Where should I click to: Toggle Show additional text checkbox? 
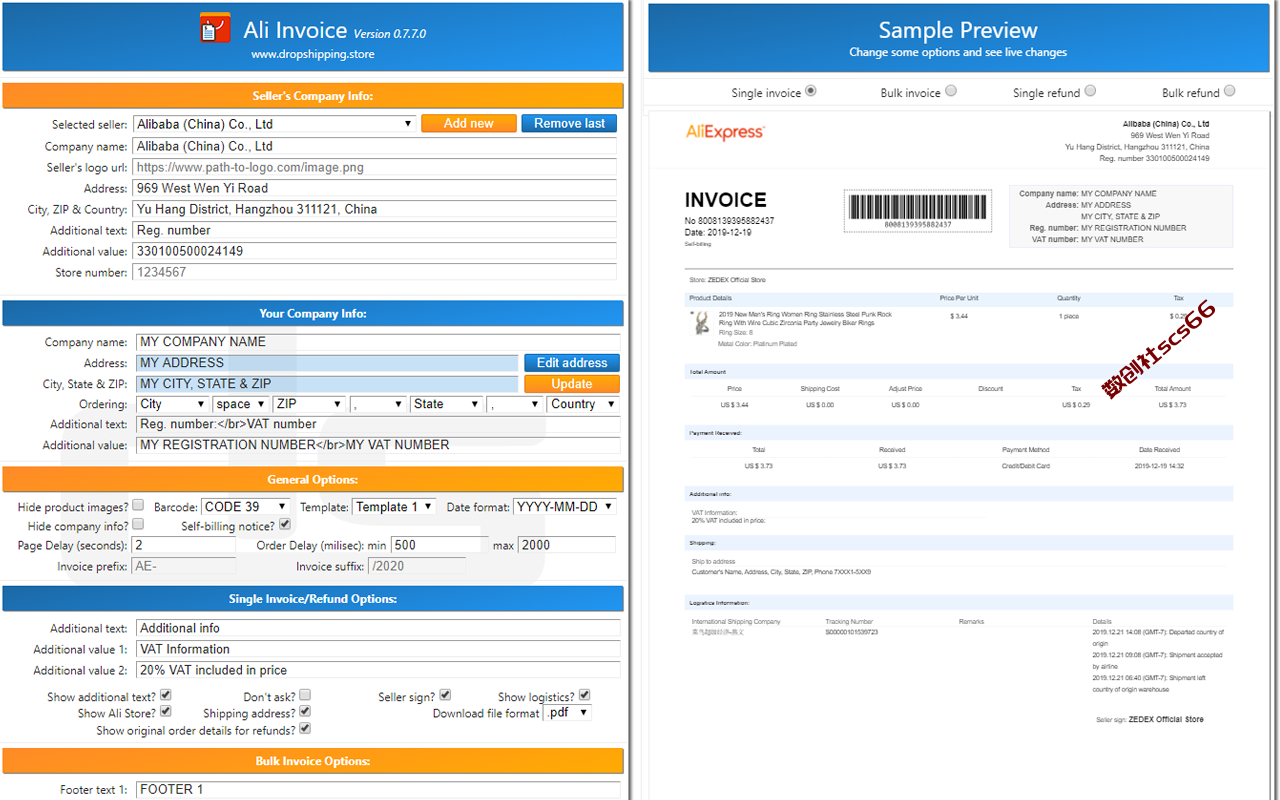click(166, 695)
